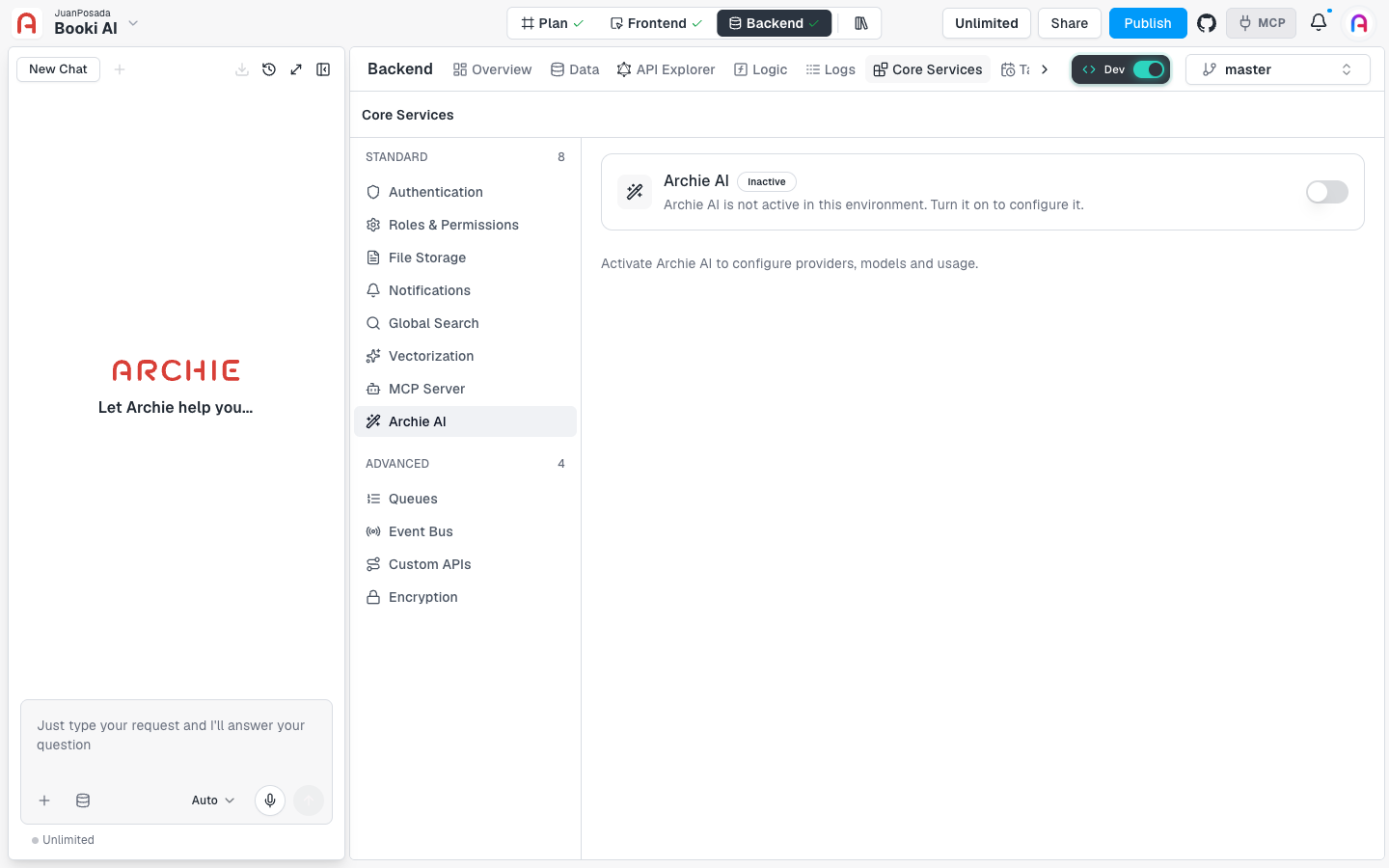Select the New Chat tab

(58, 69)
